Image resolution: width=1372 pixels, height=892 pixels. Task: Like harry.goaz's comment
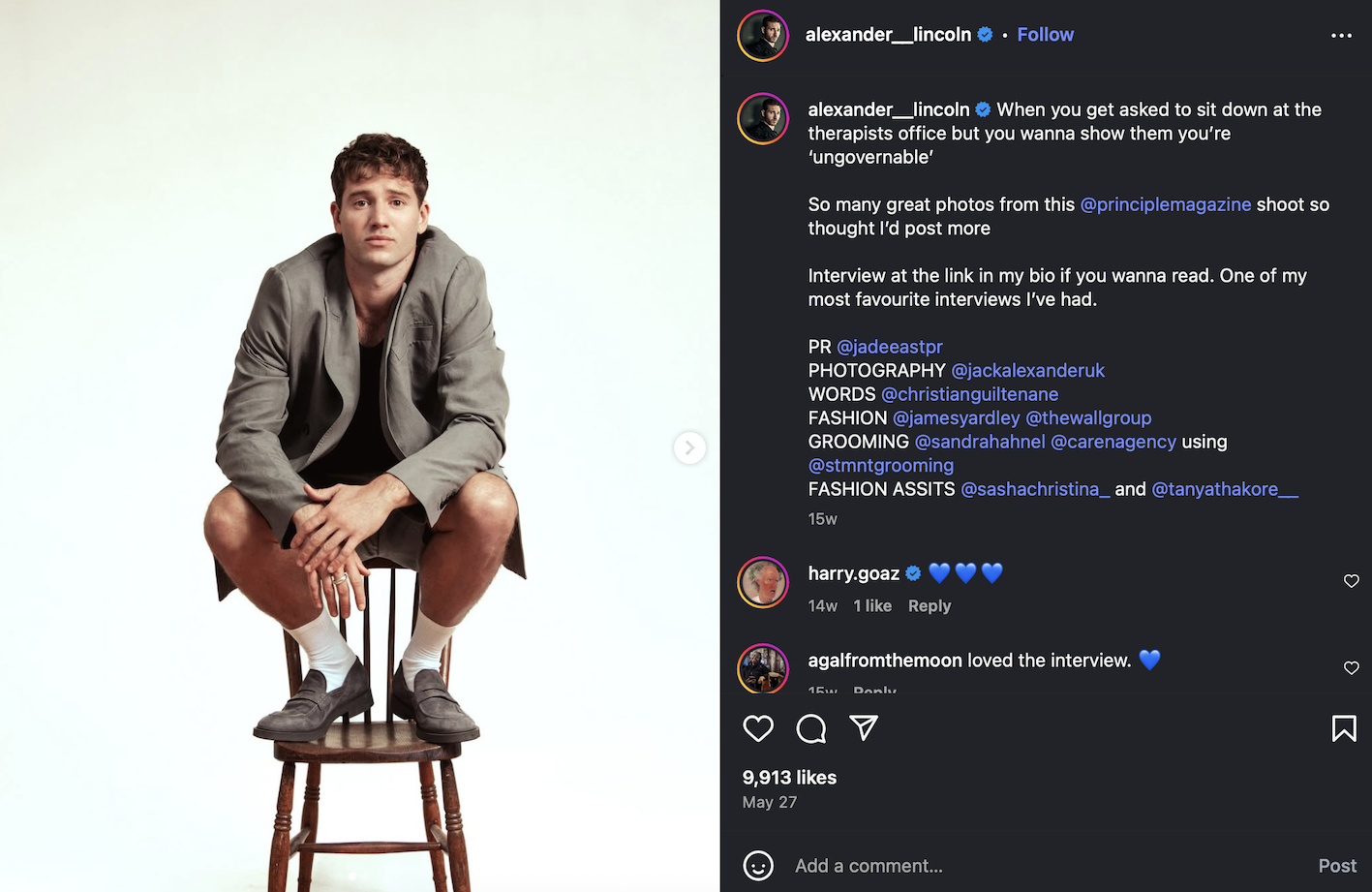point(1352,581)
